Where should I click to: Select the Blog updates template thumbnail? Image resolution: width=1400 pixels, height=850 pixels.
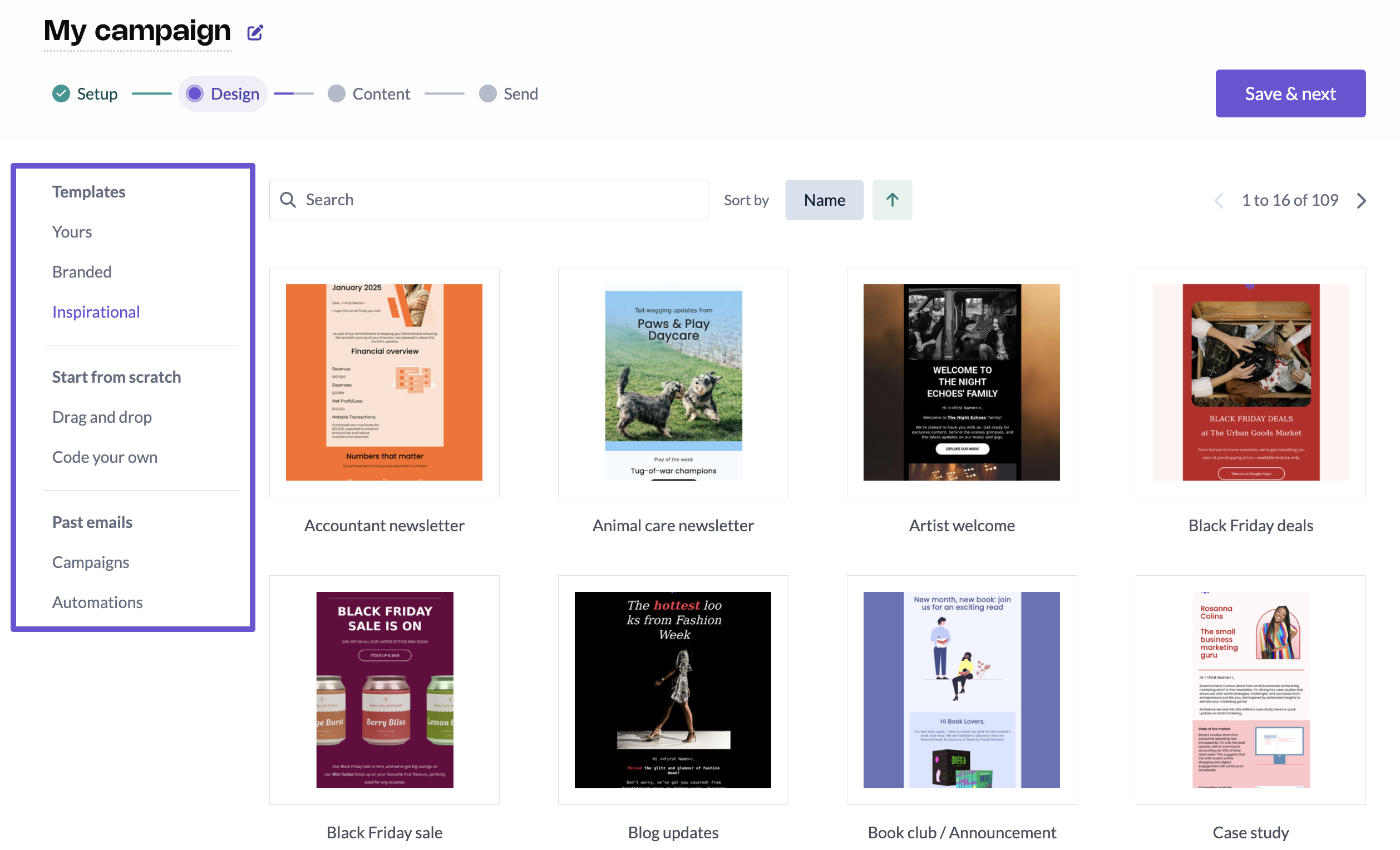[x=673, y=690]
